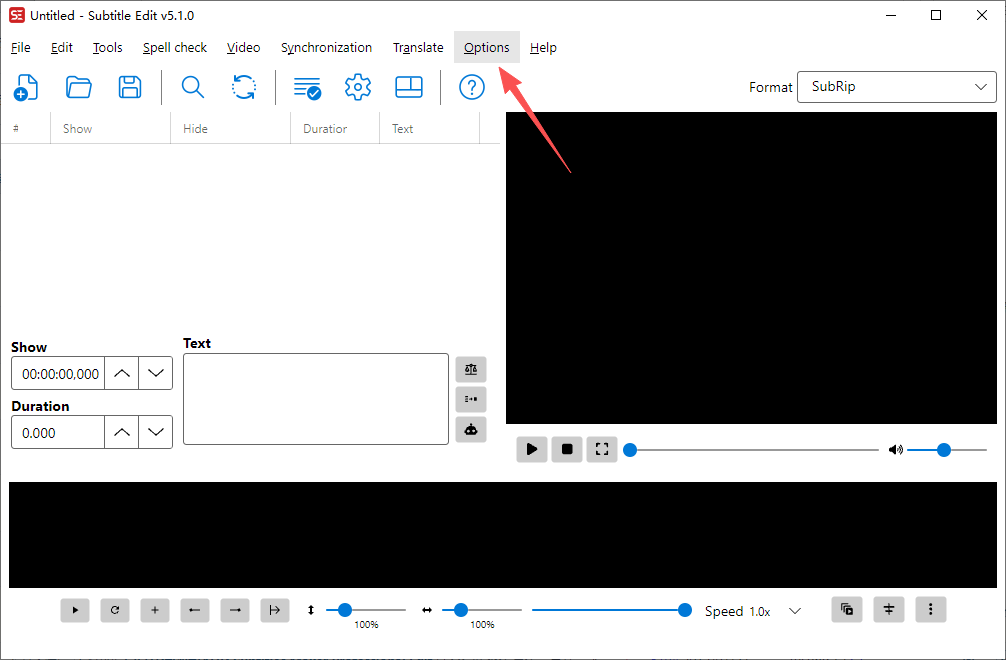Stop video playback
Screen dimensions: 1006x660
tap(567, 449)
